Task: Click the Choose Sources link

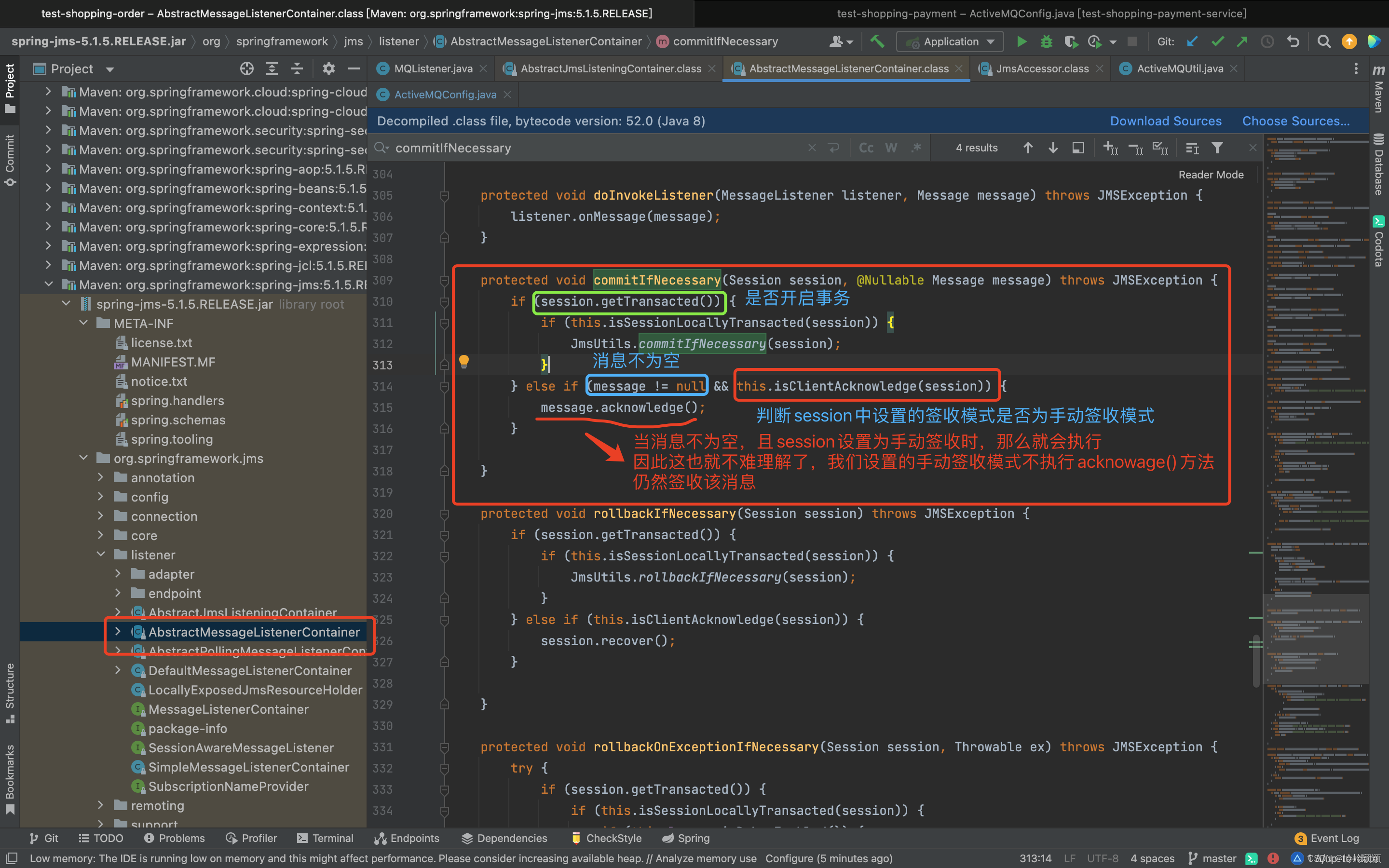Action: tap(1295, 121)
